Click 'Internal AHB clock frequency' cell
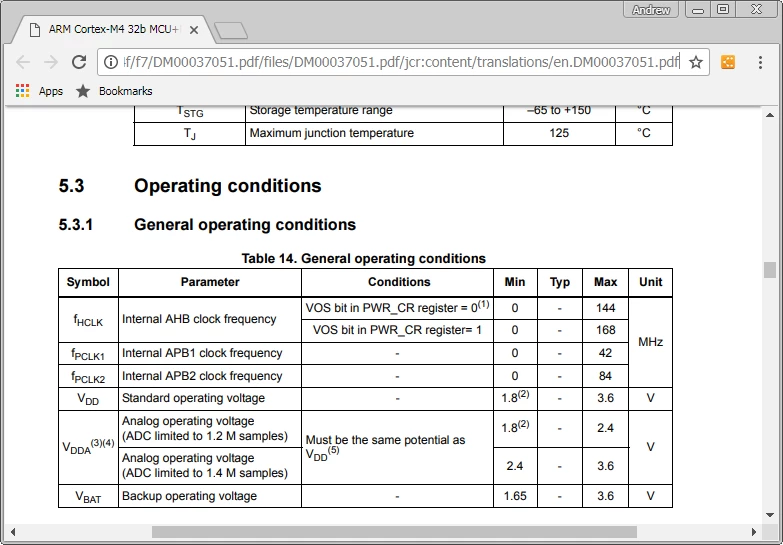 pos(210,319)
